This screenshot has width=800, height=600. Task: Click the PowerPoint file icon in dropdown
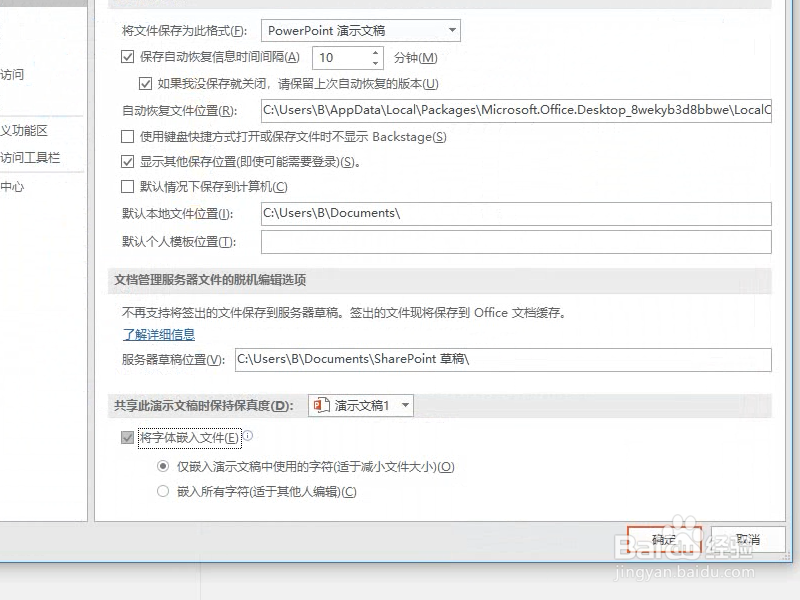pyautogui.click(x=321, y=406)
